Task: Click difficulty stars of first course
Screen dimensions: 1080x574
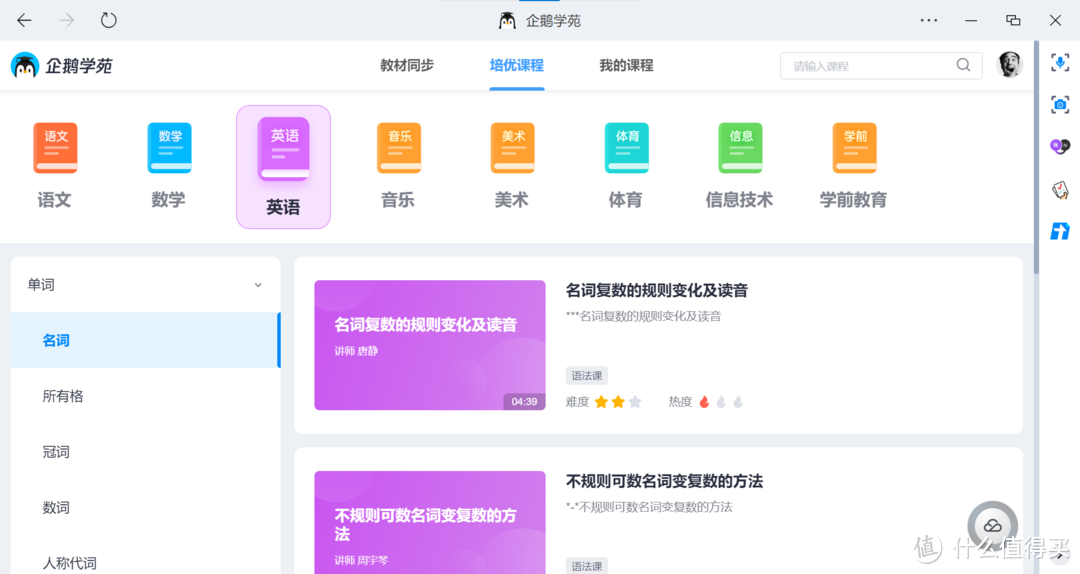Action: (618, 402)
